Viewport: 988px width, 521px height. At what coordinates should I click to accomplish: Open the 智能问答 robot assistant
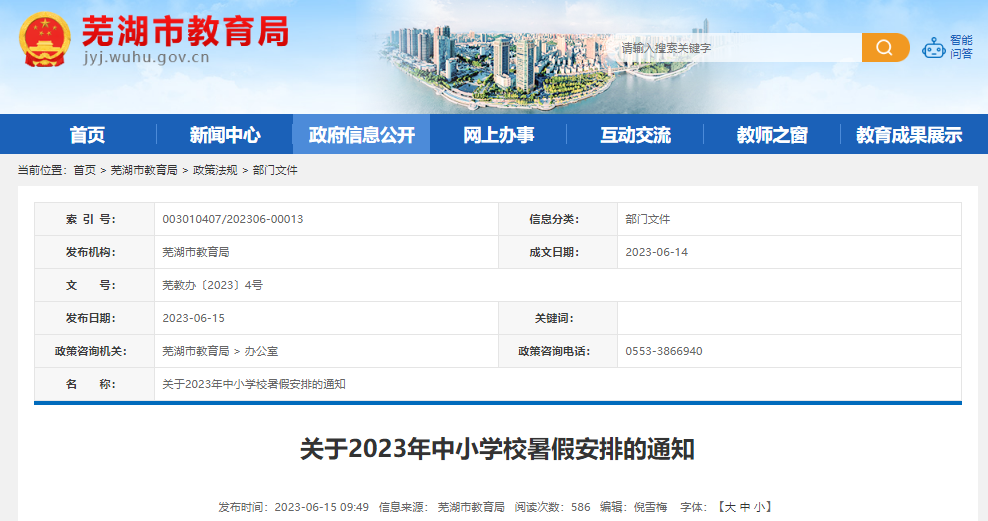point(947,47)
